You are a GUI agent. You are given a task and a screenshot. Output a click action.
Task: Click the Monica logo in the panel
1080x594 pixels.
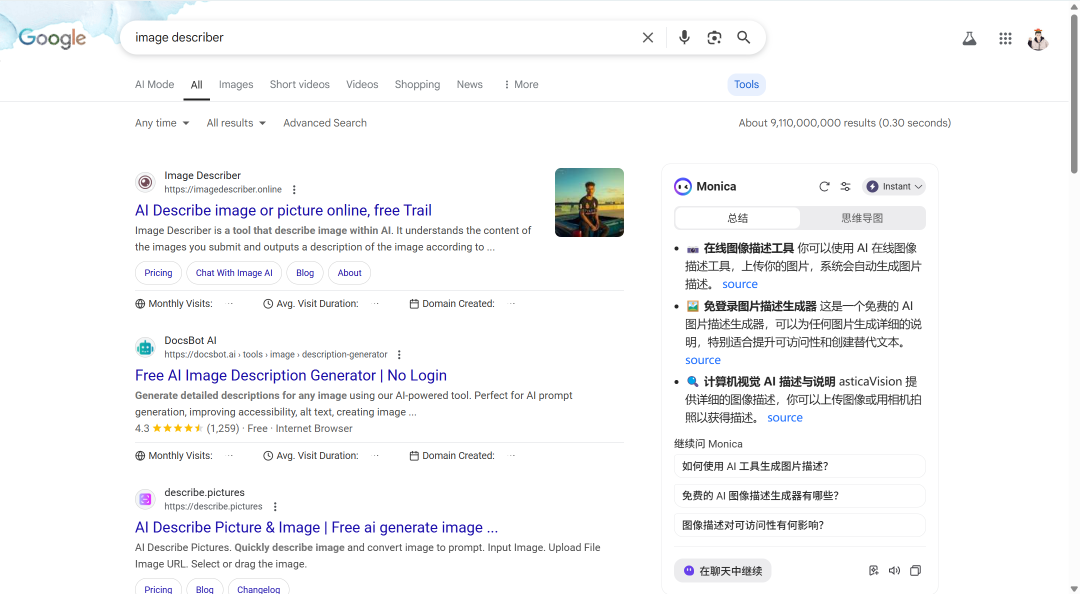pos(683,187)
